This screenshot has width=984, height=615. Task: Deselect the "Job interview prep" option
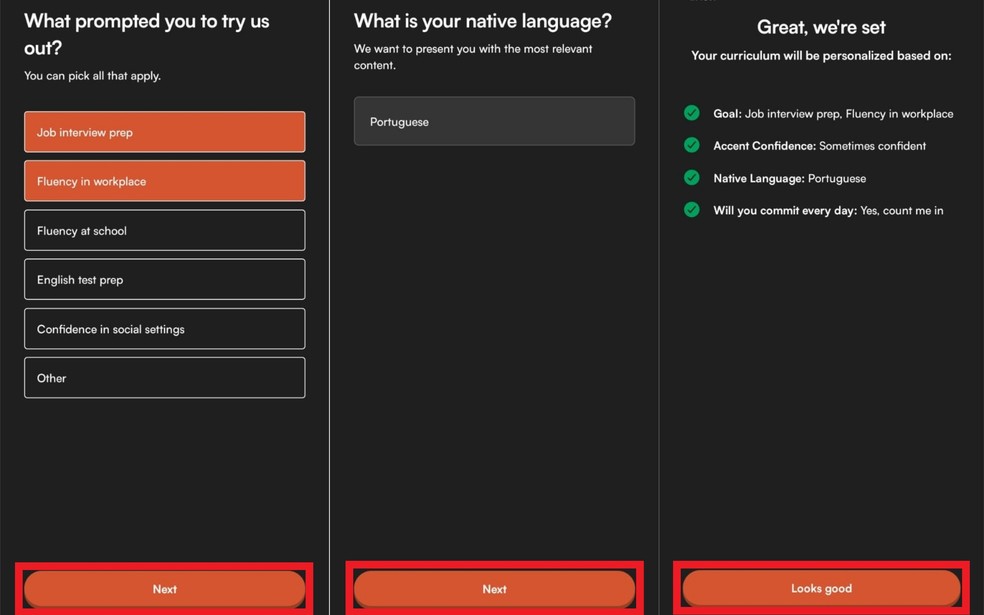tap(164, 132)
